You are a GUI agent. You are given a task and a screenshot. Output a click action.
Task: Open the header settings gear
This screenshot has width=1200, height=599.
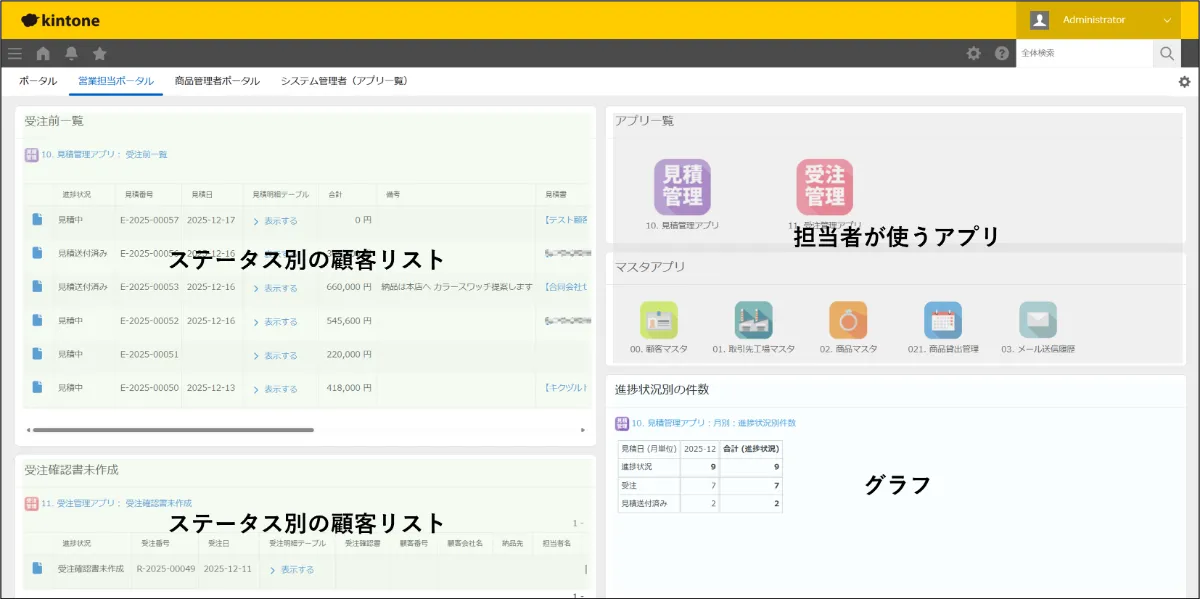[973, 53]
